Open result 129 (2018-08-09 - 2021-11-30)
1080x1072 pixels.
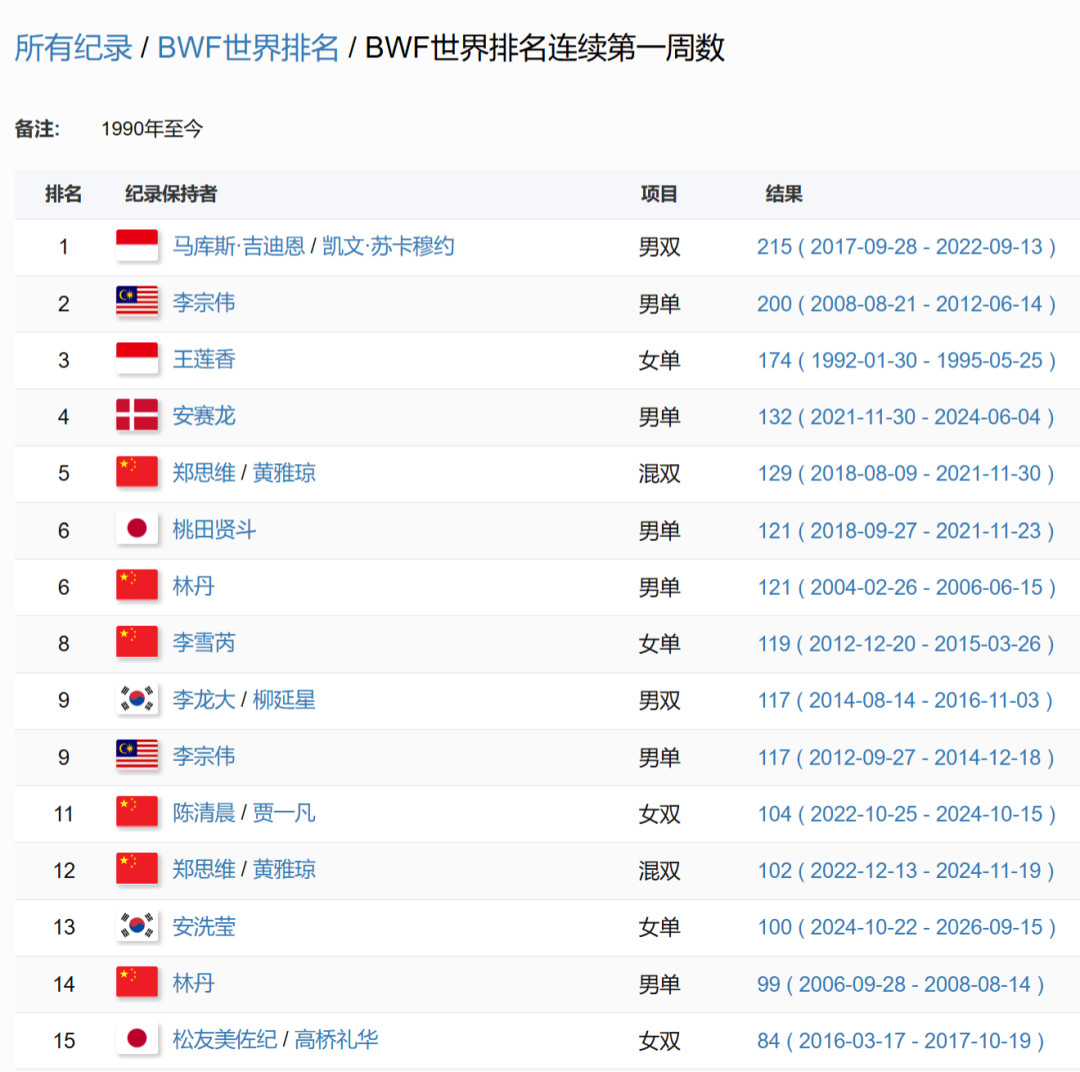point(906,473)
